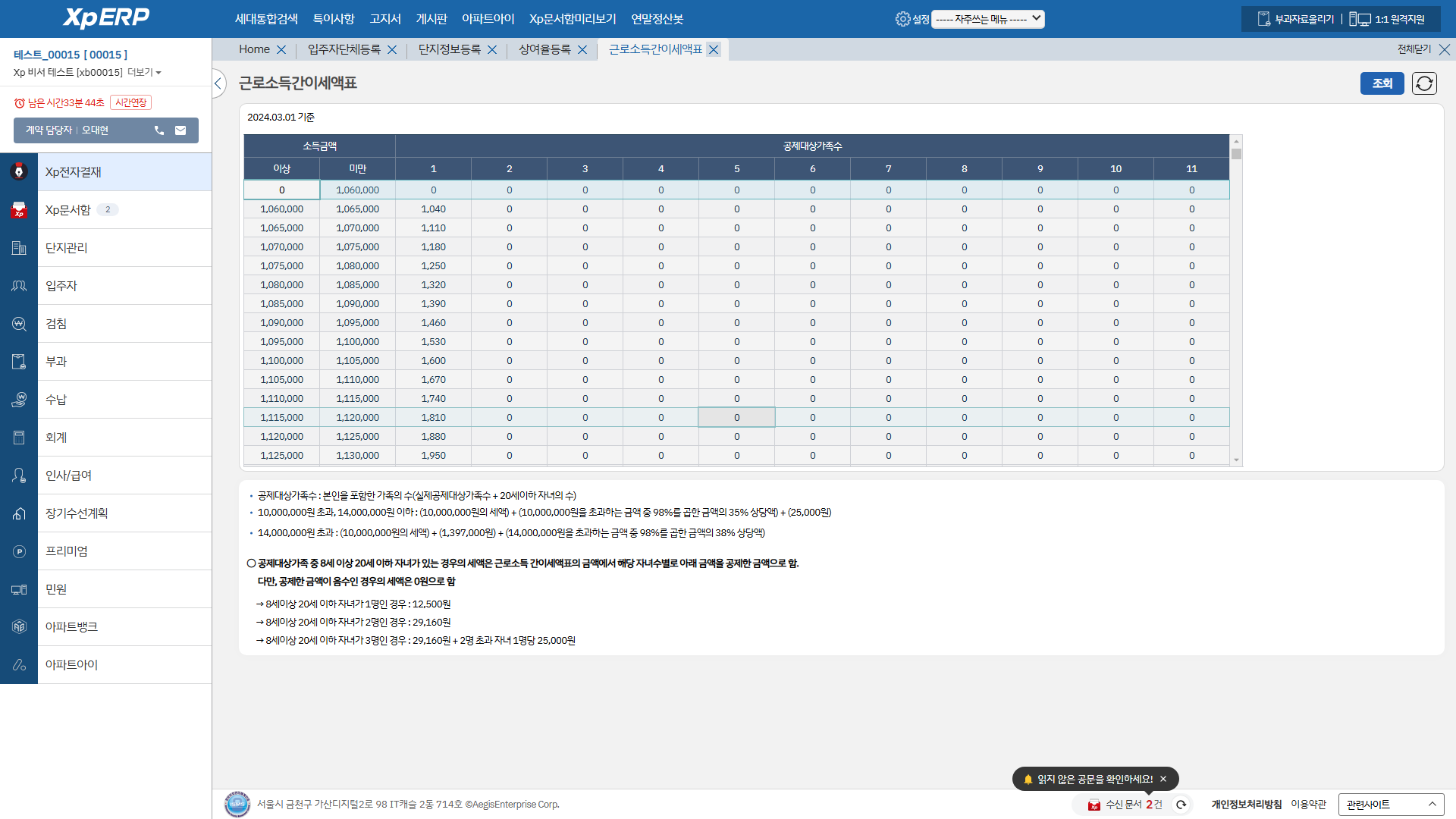Open the 검침 sidebar icon
Image resolution: width=1456 pixels, height=819 pixels.
pyautogui.click(x=19, y=324)
